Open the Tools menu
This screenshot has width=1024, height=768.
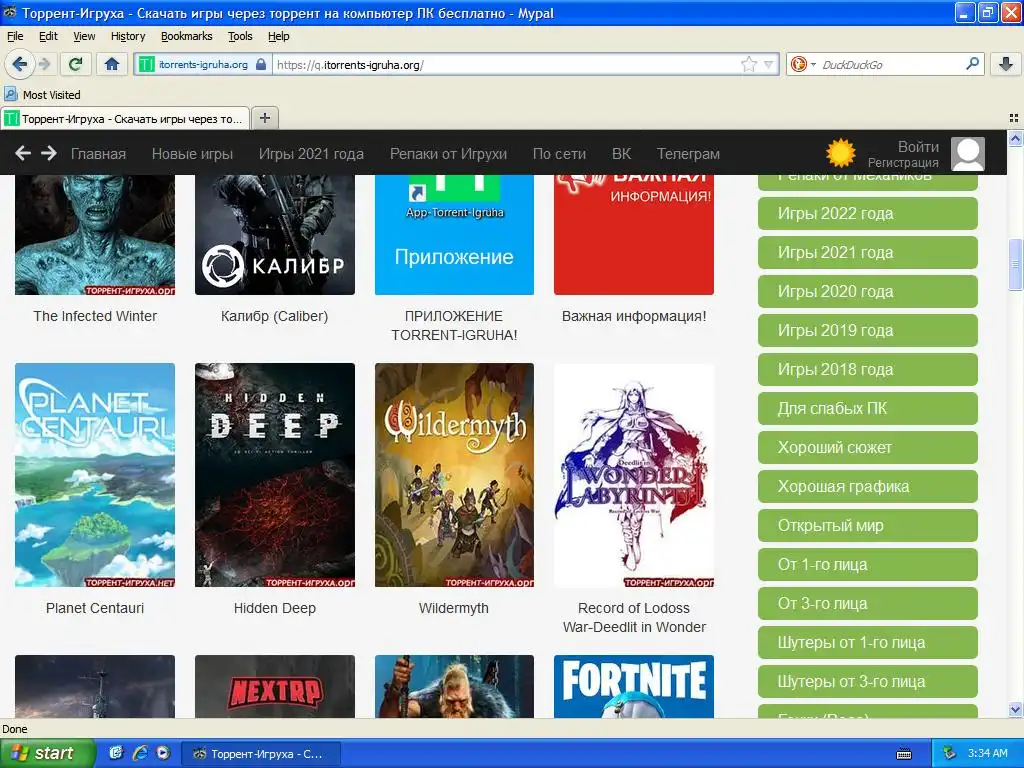point(240,37)
